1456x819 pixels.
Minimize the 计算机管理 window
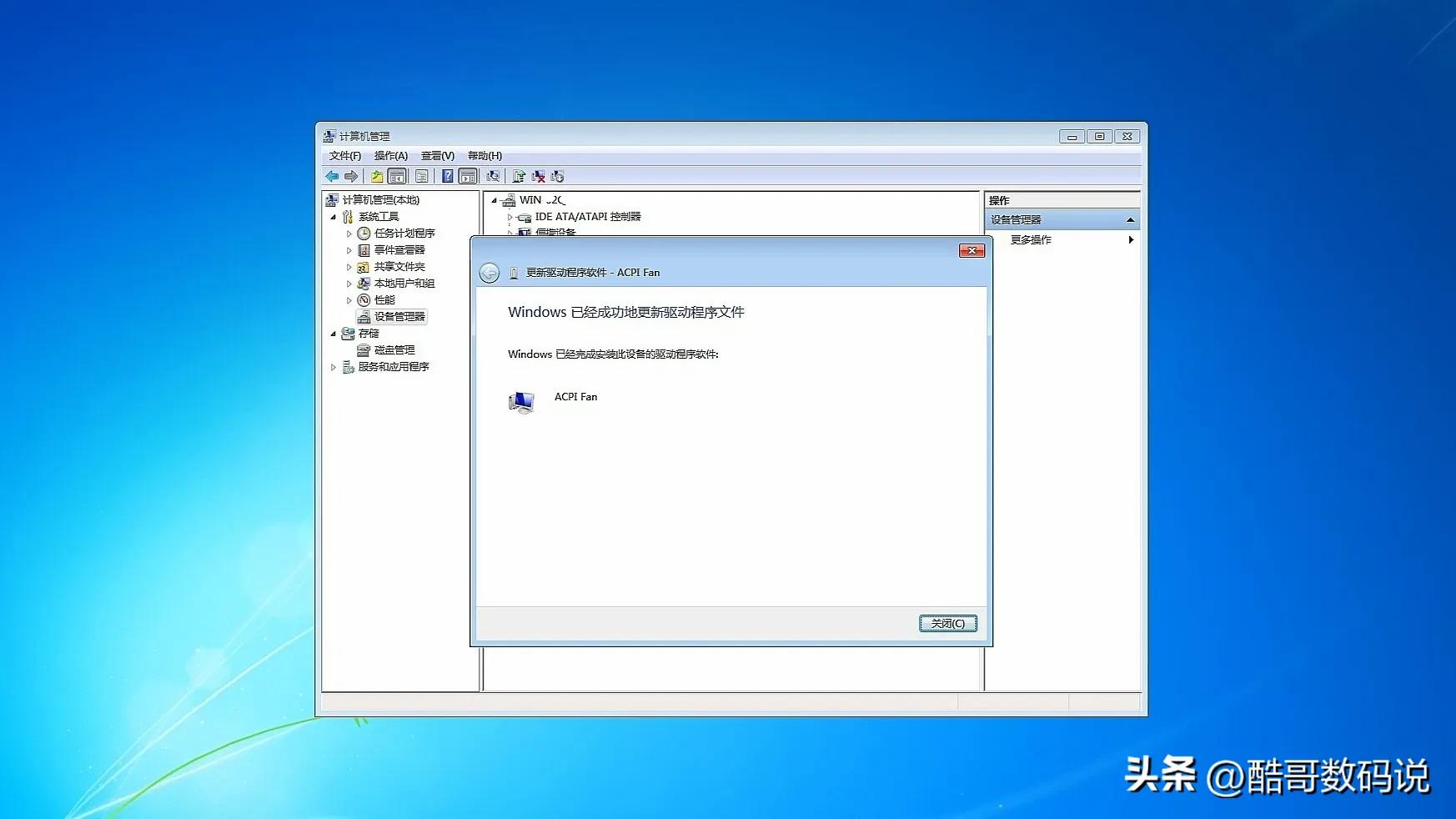click(x=1072, y=137)
